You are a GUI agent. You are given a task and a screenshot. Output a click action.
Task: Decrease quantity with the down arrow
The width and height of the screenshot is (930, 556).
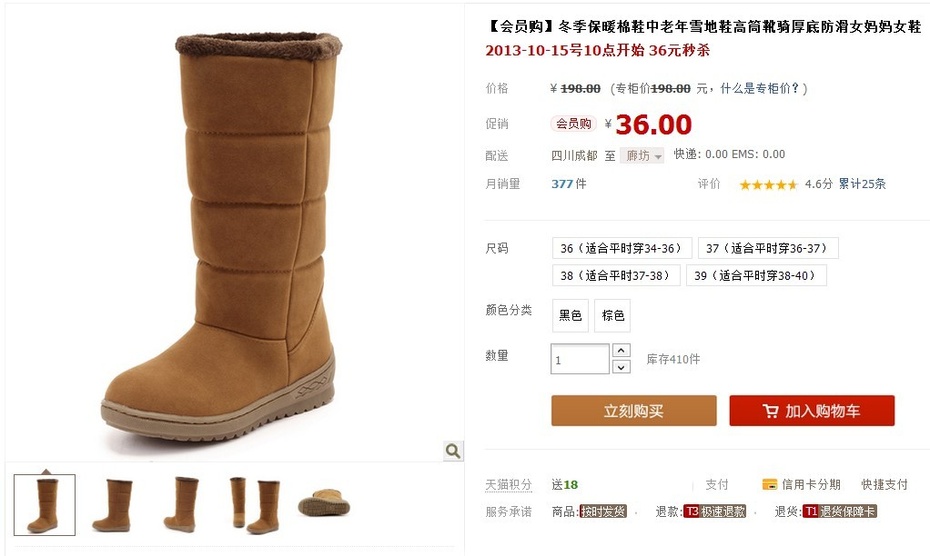(x=621, y=367)
